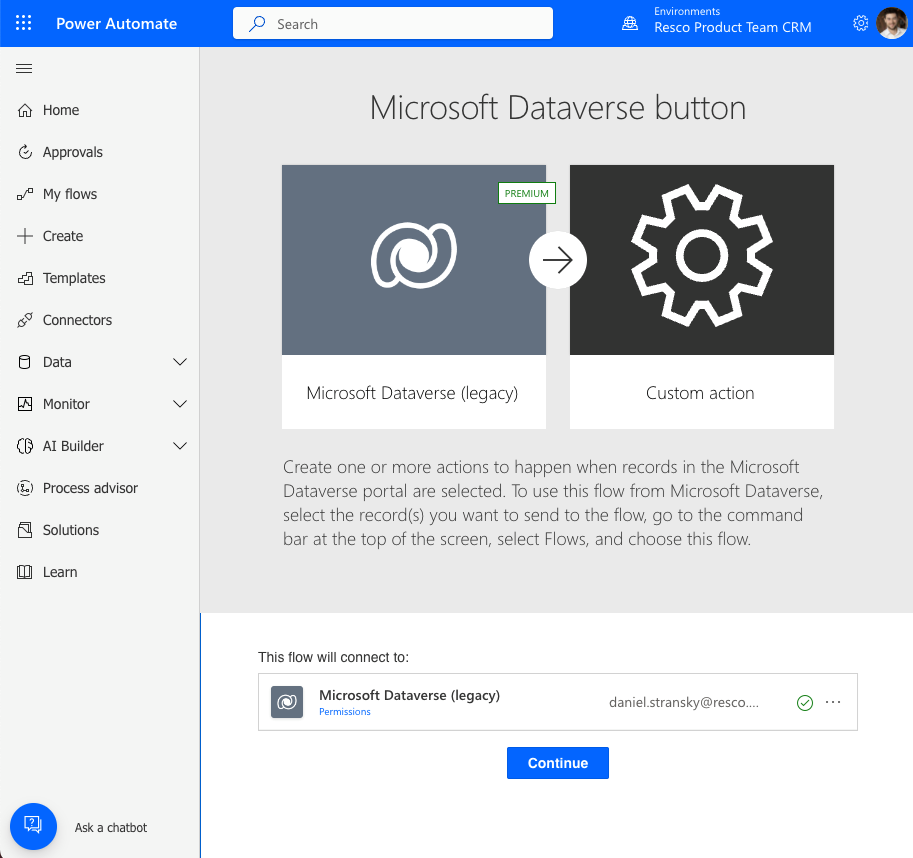This screenshot has height=858, width=913.
Task: Open the app launcher waffle icon
Action: pyautogui.click(x=24, y=23)
